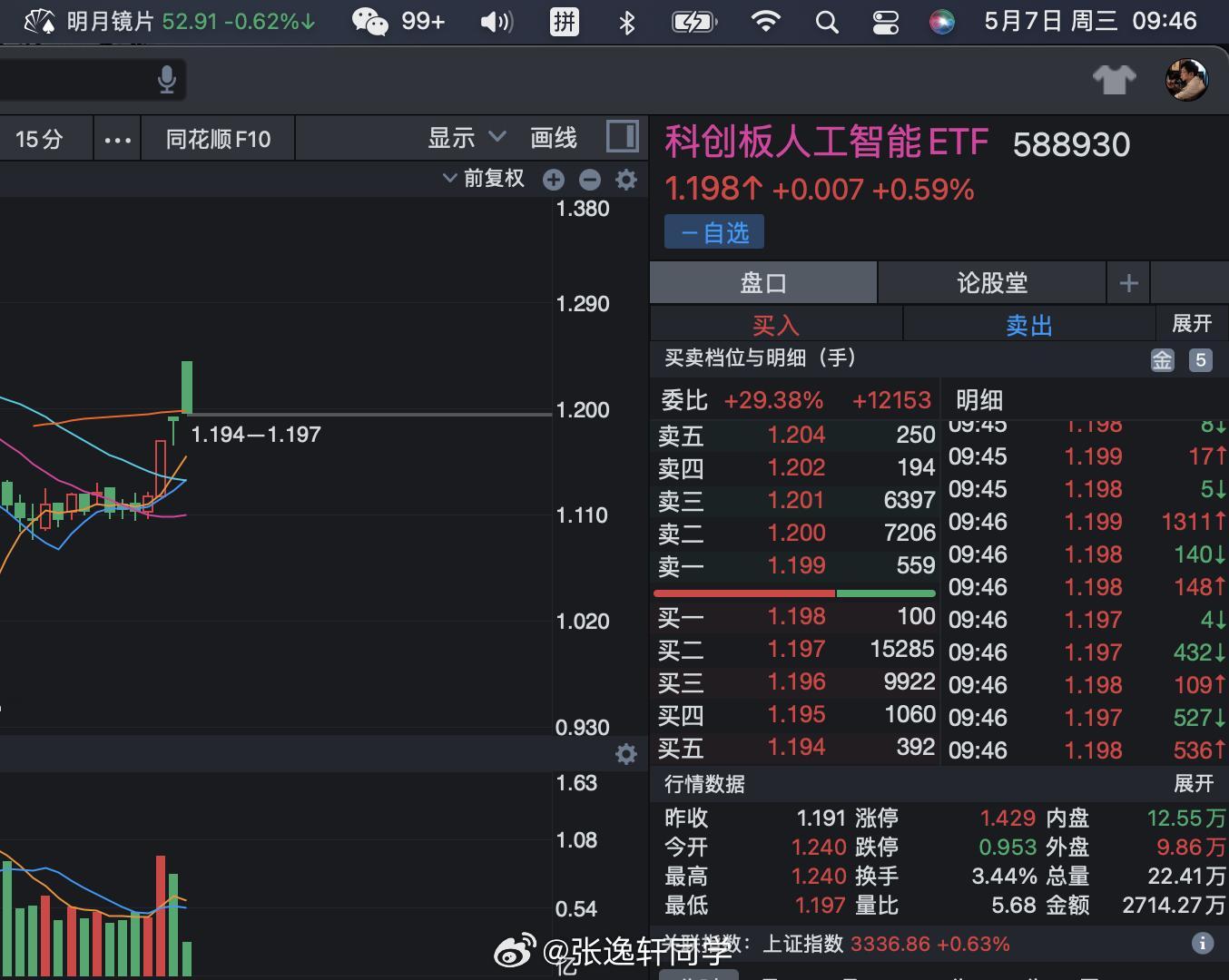Click the microphone voice search icon
Image resolution: width=1229 pixels, height=980 pixels.
click(166, 80)
